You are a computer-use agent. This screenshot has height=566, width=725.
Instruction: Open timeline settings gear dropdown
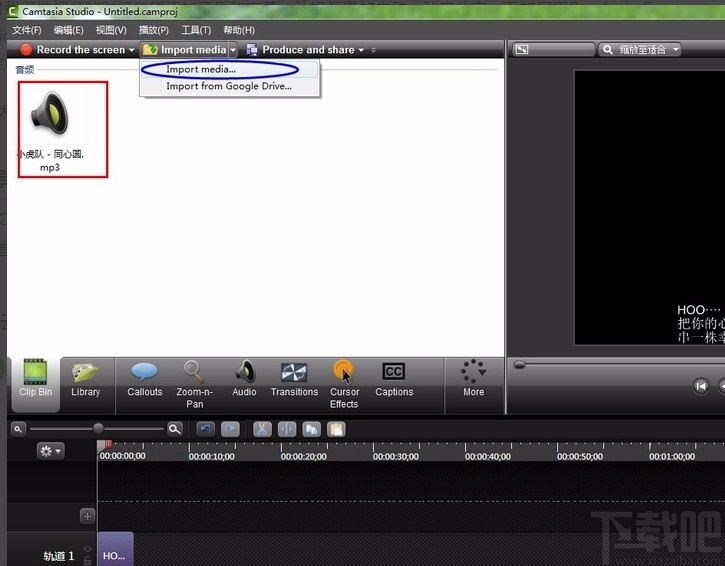click(x=50, y=451)
